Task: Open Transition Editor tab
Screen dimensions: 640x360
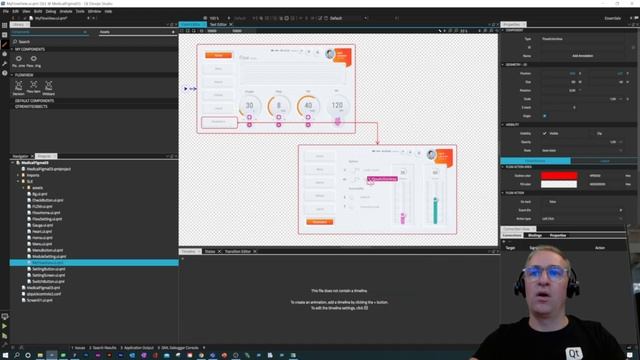Action: click(x=238, y=251)
